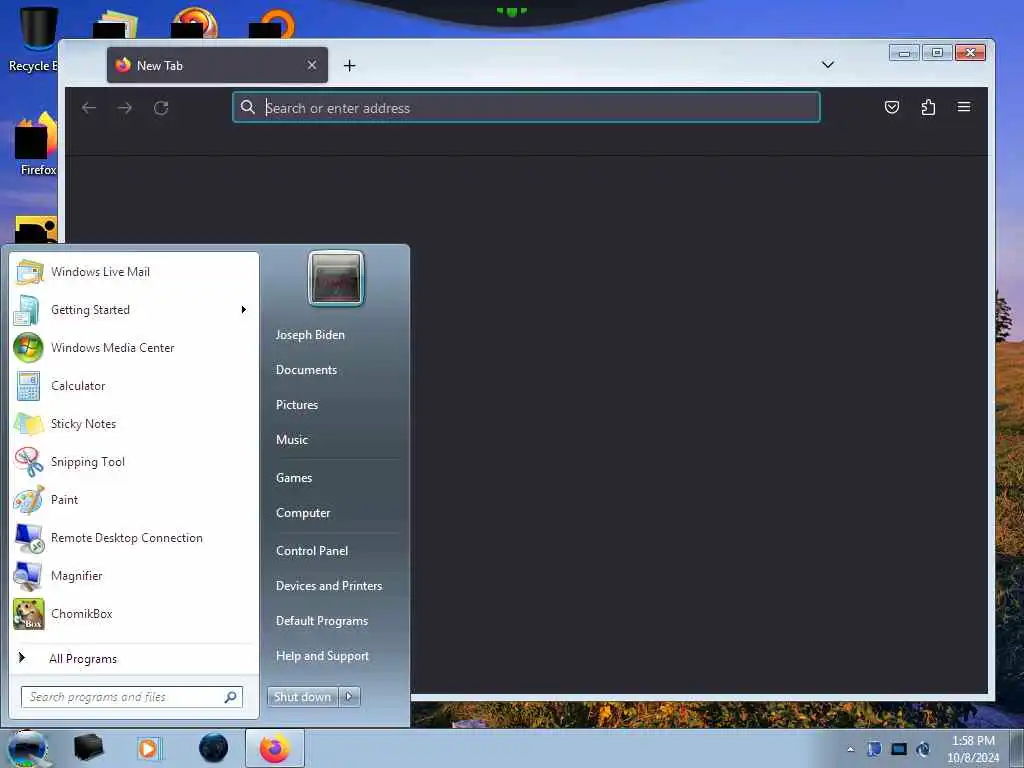Open shut down options arrow
Viewport: 1024px width, 768px height.
[x=349, y=697]
